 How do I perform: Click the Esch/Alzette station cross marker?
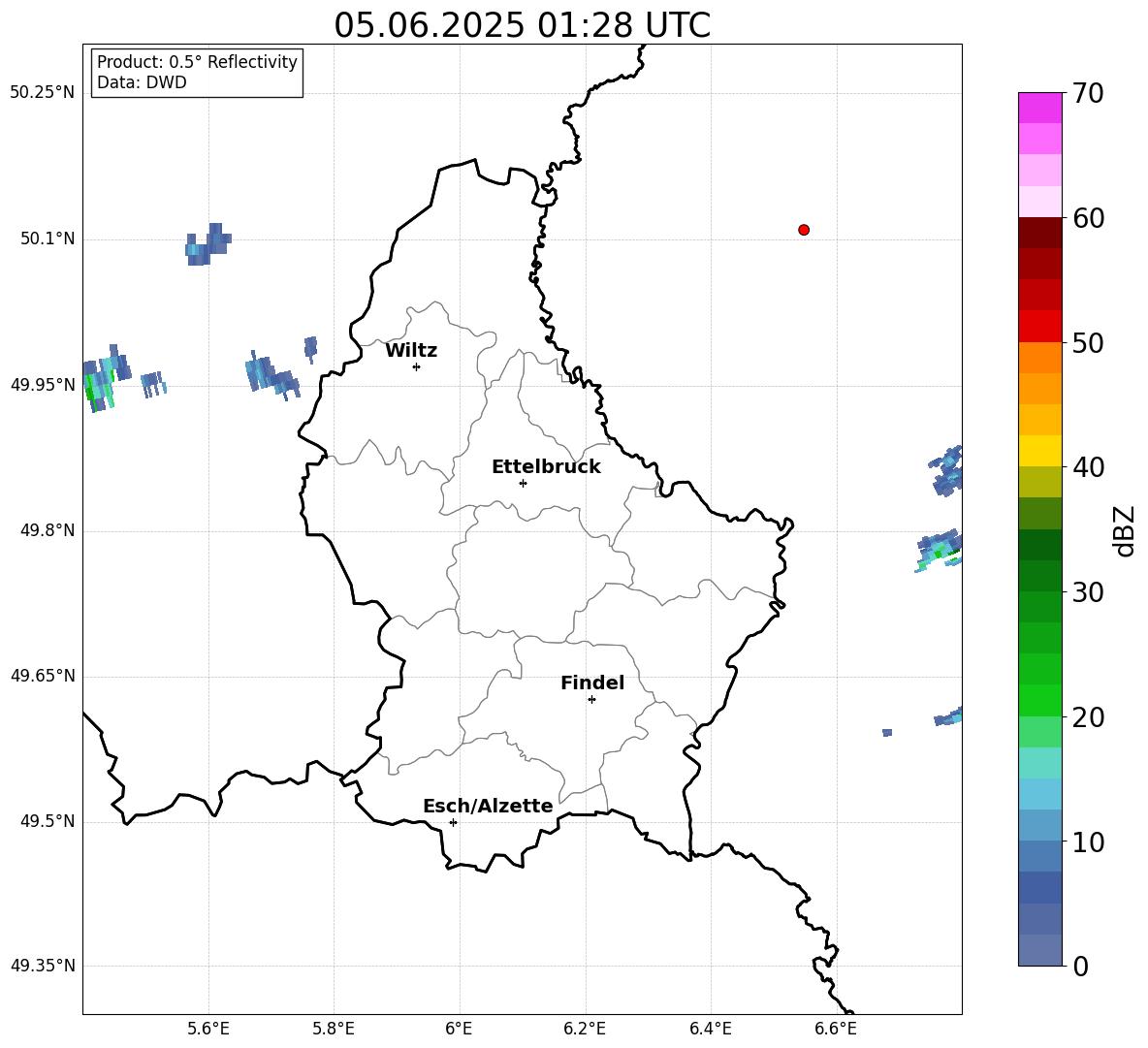coord(453,822)
